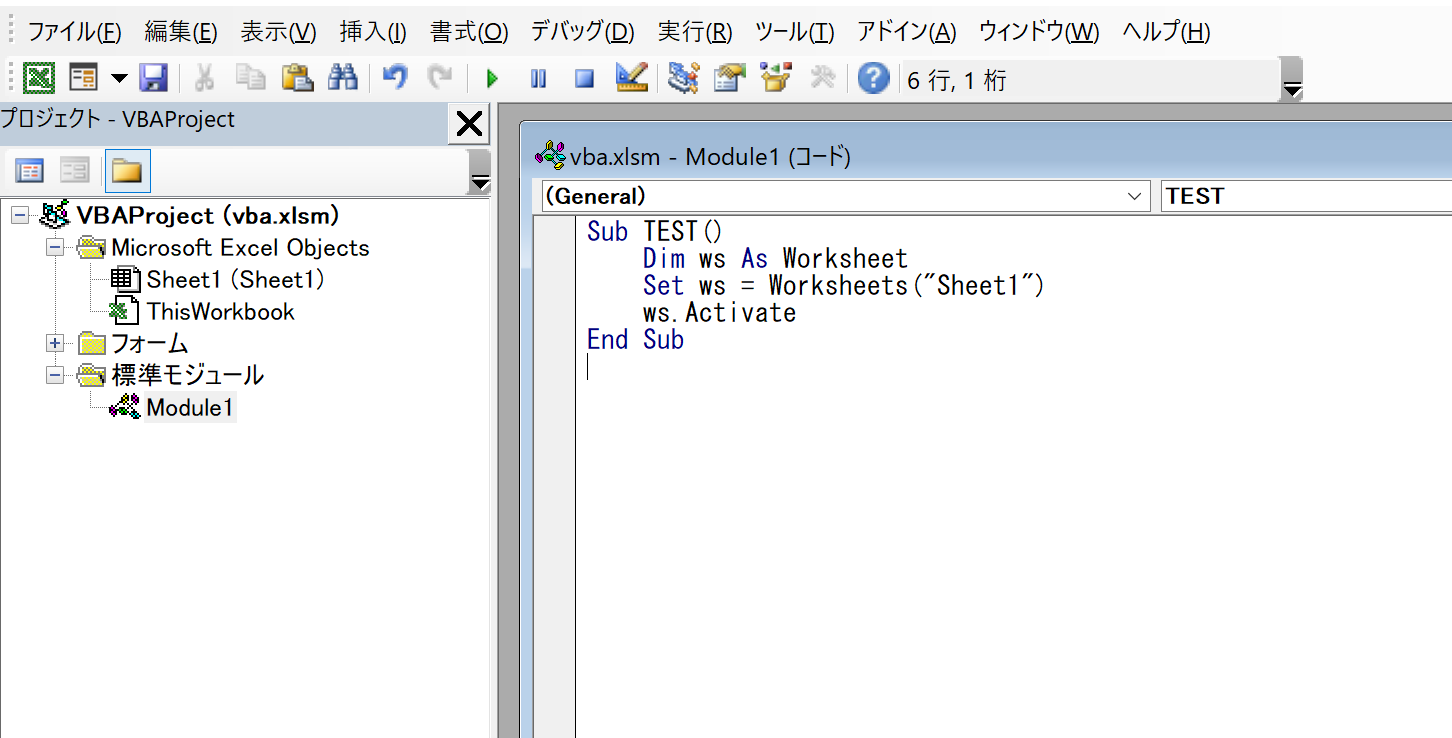Screen dimensions: 1452x738
Task: Open the 実行 menu
Action: tap(695, 31)
